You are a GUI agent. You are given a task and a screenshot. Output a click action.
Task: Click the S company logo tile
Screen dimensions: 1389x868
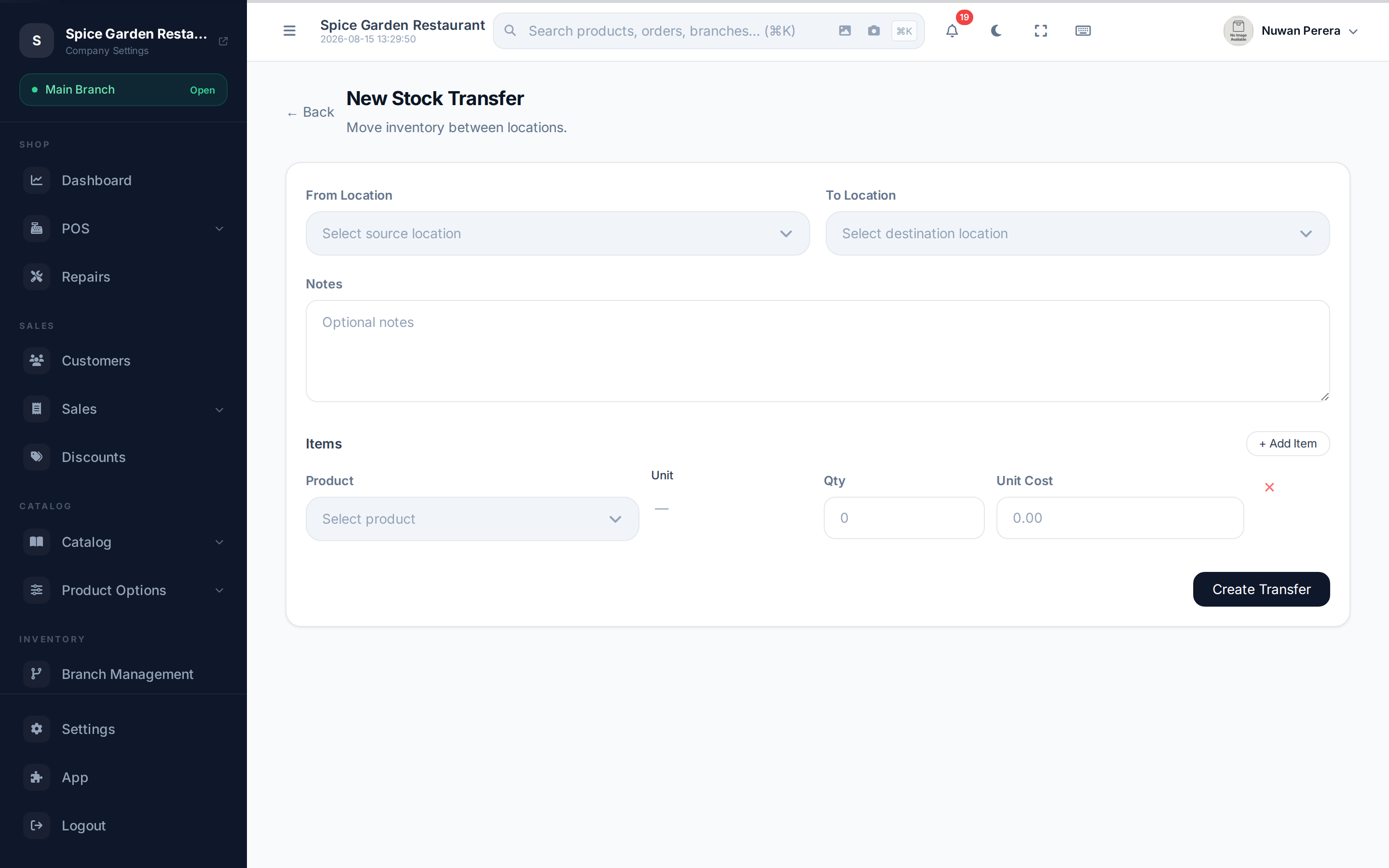point(37,41)
